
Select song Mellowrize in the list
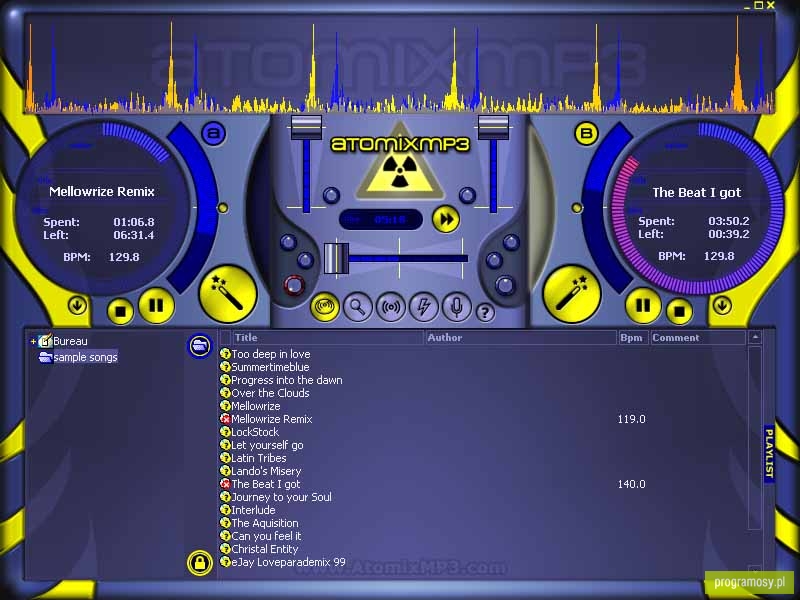(256, 406)
